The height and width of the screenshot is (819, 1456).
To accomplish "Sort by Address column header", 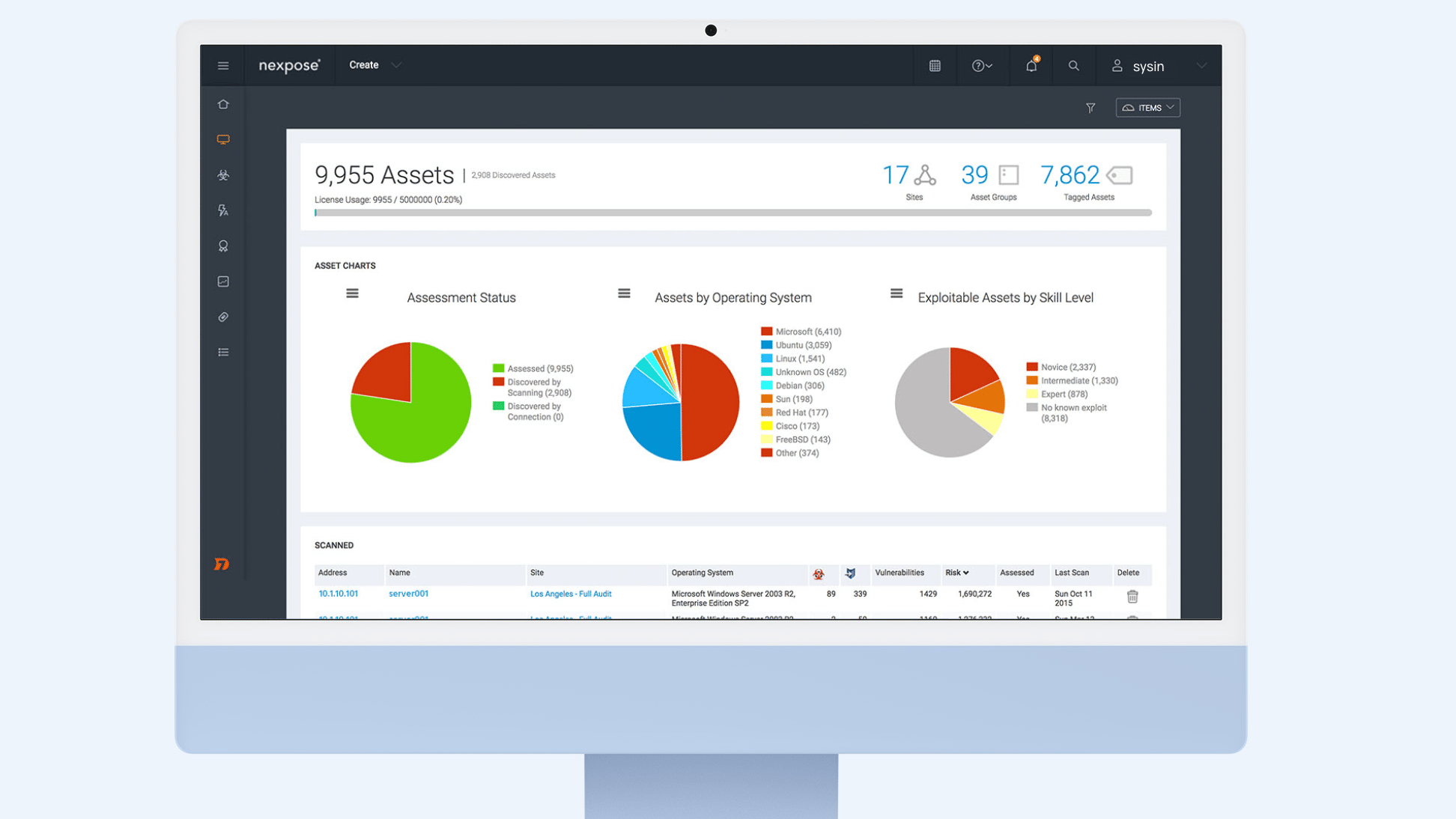I will pyautogui.click(x=333, y=573).
